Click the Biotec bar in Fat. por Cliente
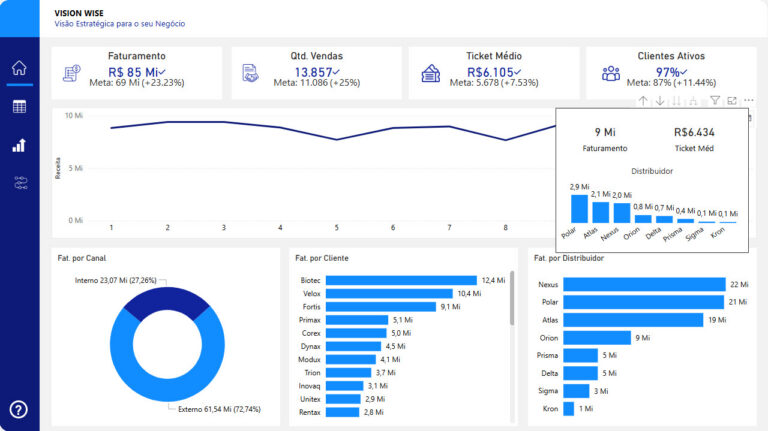Image resolution: width=768 pixels, height=431 pixels. pos(401,280)
